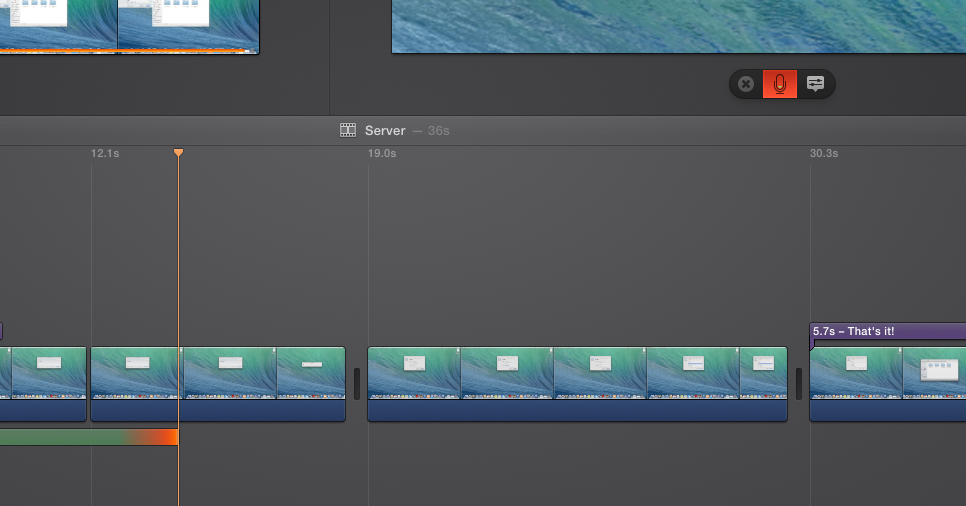966x506 pixels.
Task: Click the 19.0s time marker in the ruler
Action: 382,153
